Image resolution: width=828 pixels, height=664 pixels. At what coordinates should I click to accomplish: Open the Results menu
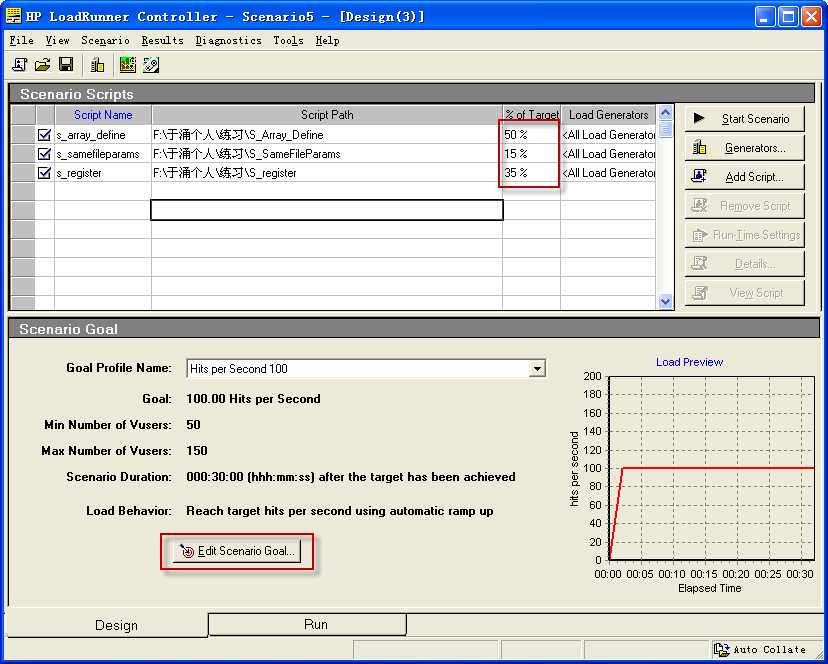click(x=162, y=41)
